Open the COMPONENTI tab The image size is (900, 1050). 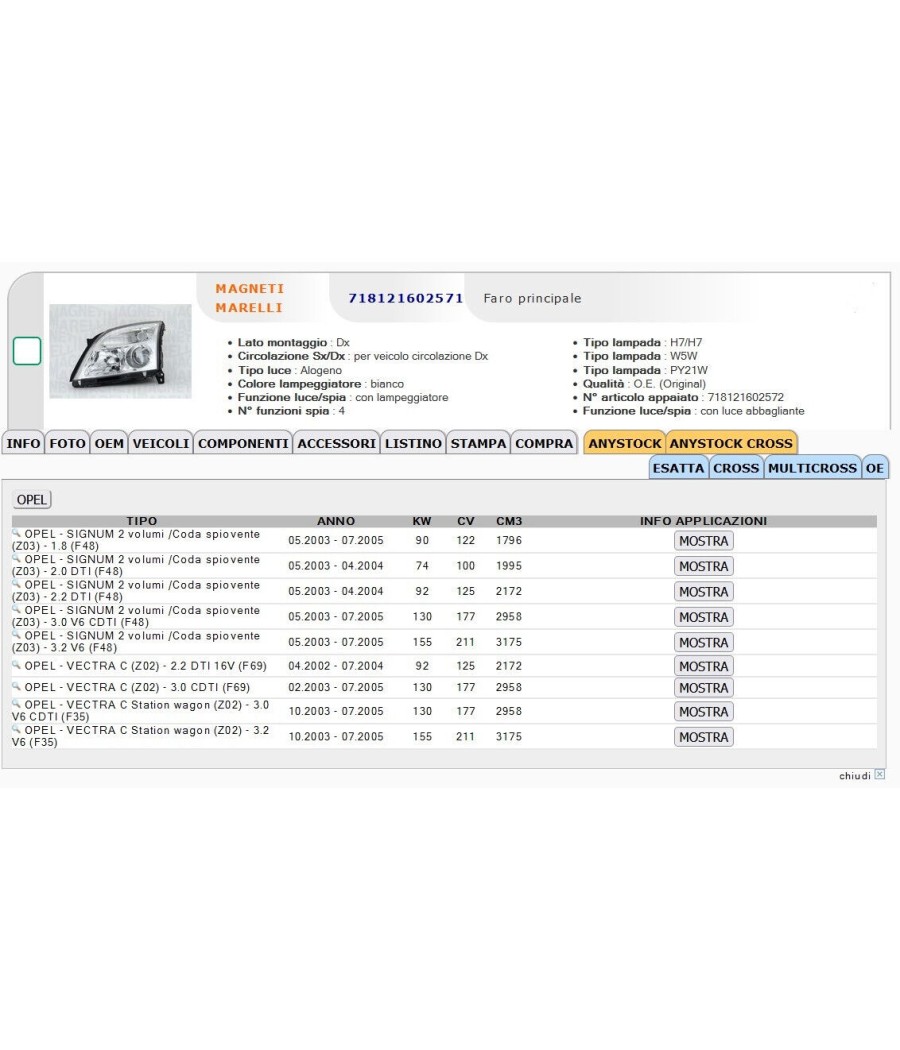(243, 443)
